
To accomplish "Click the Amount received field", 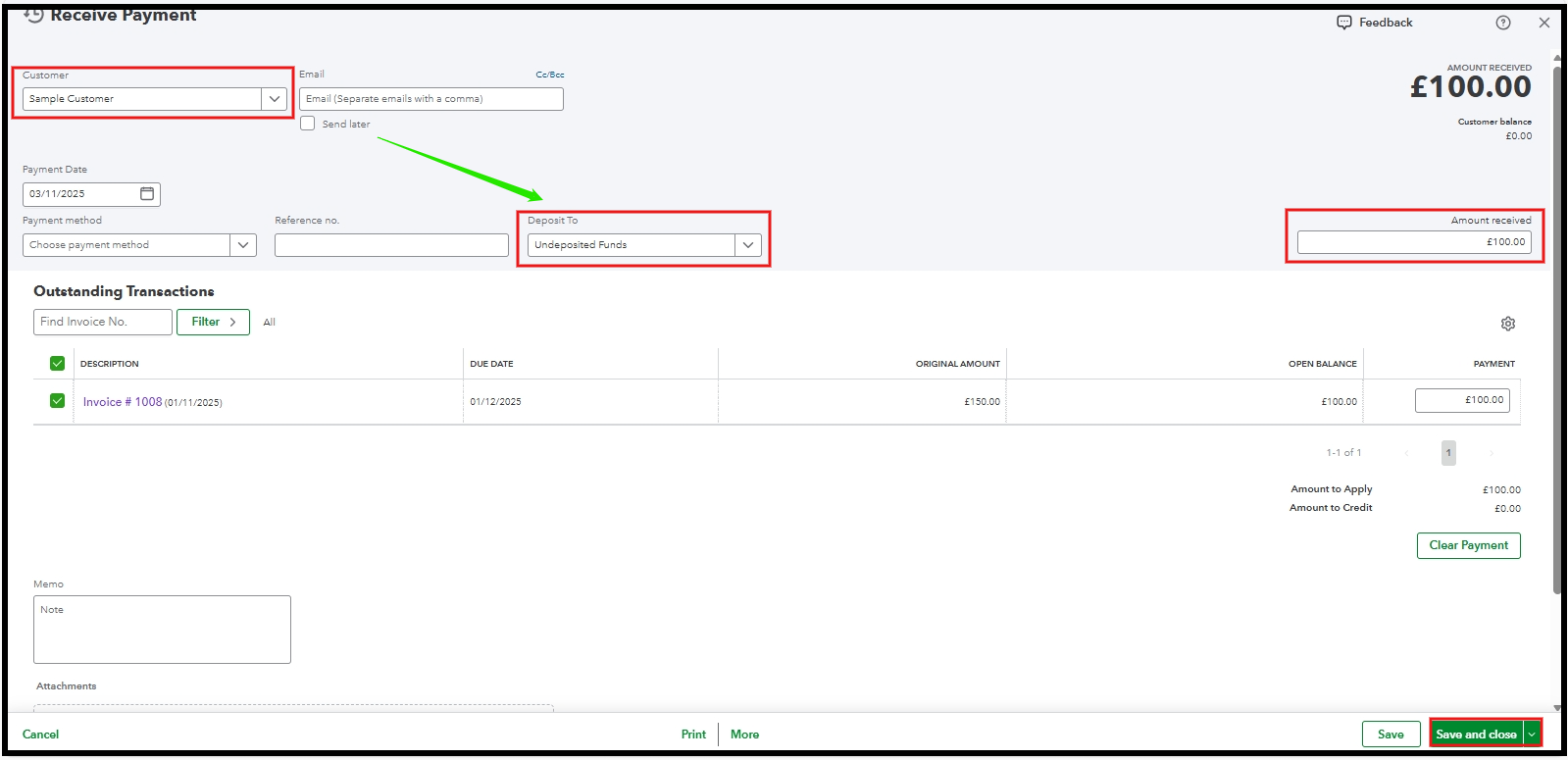I will point(1414,242).
